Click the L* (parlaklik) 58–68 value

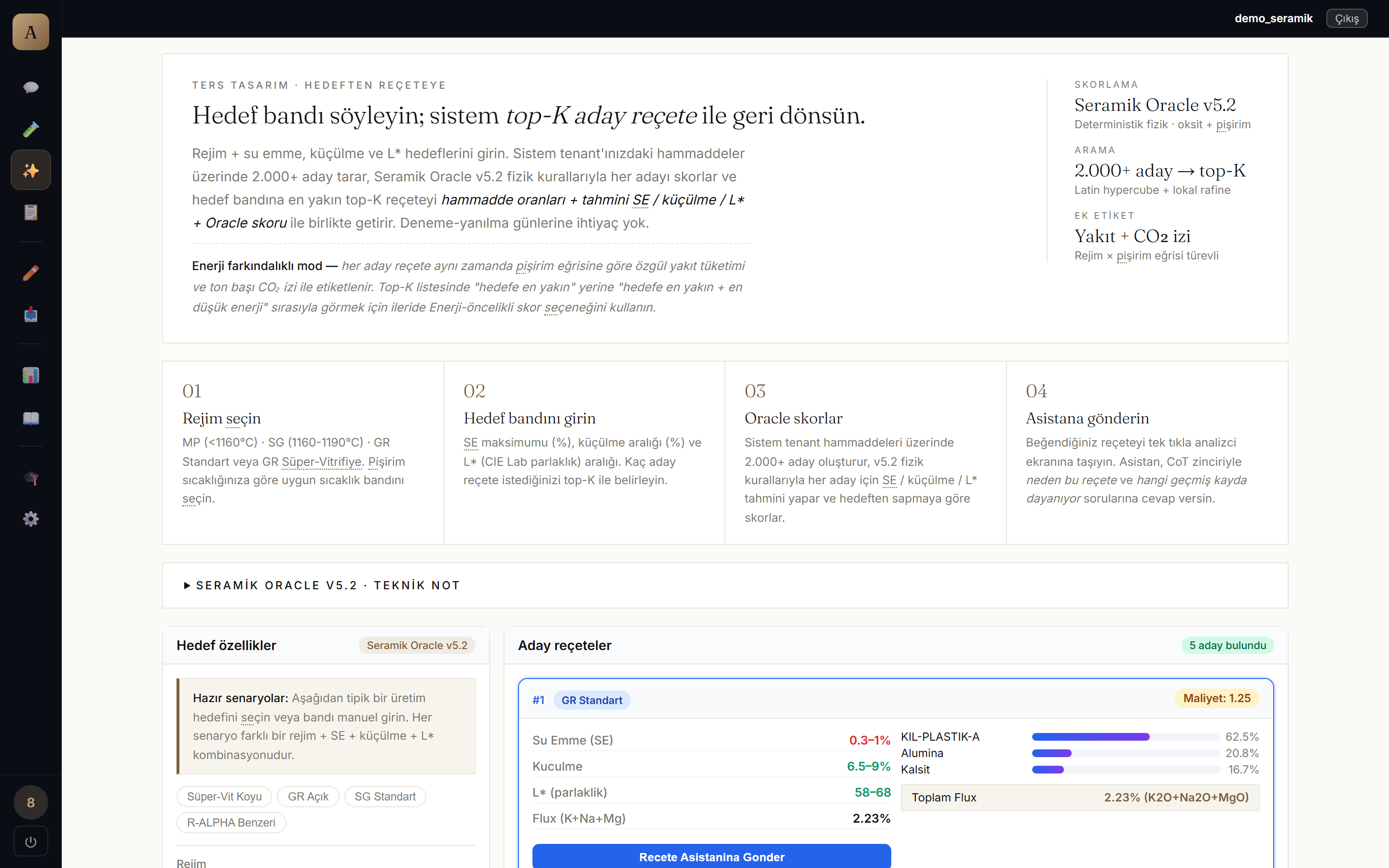(872, 792)
